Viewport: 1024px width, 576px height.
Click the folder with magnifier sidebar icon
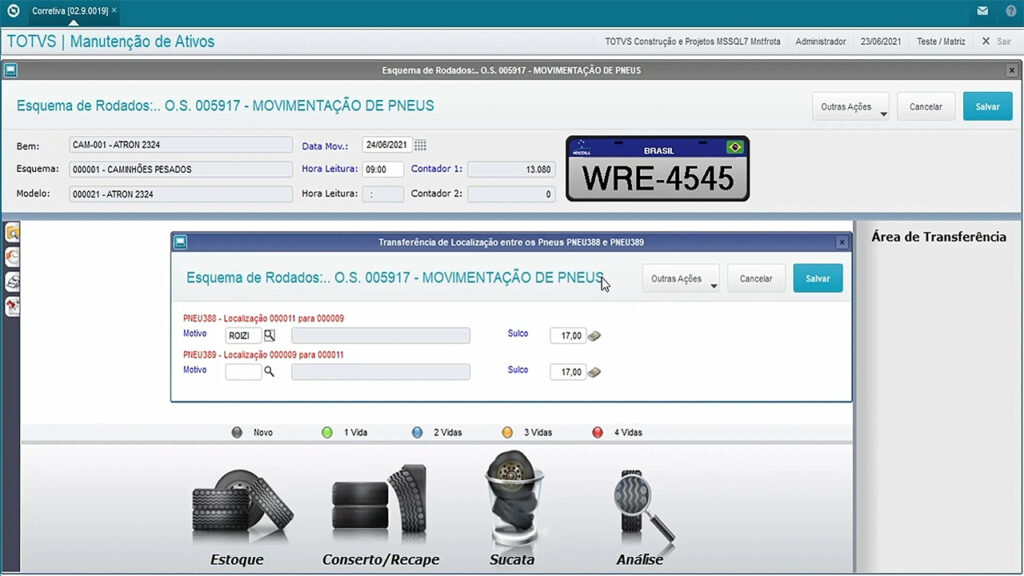coord(12,232)
